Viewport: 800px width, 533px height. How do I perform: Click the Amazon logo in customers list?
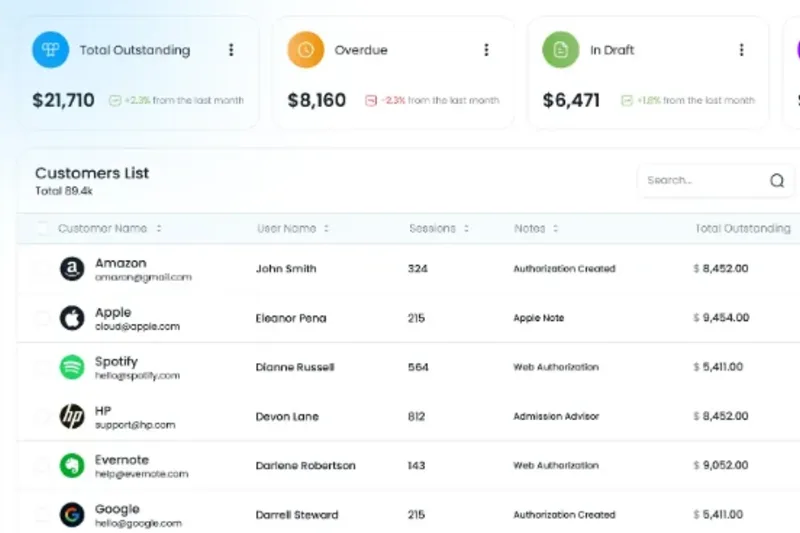pyautogui.click(x=72, y=269)
